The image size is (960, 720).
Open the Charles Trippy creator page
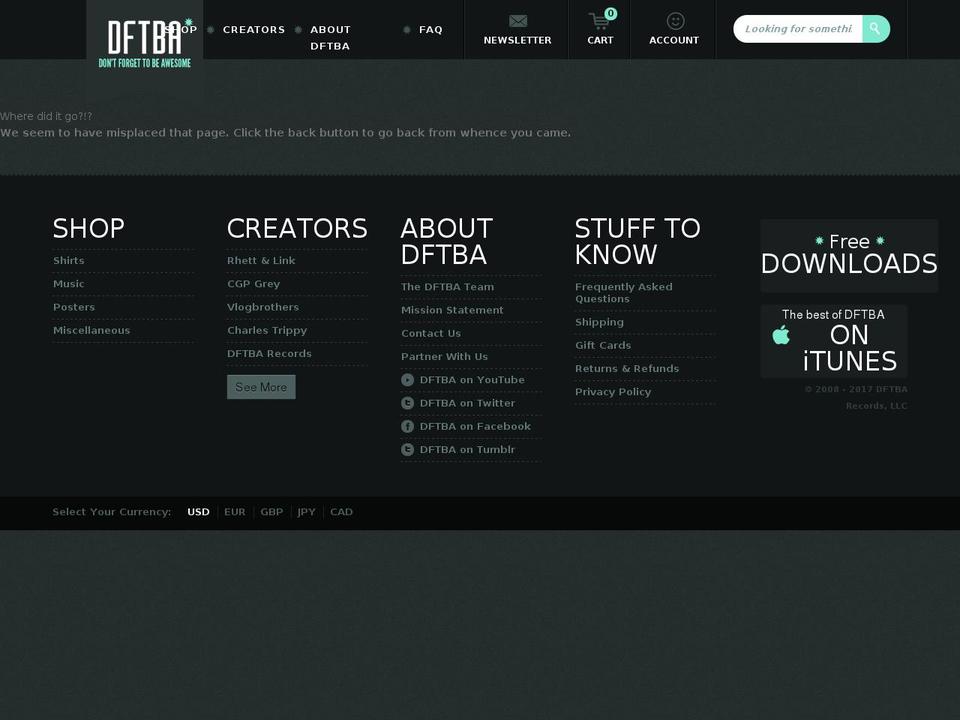[x=267, y=330]
